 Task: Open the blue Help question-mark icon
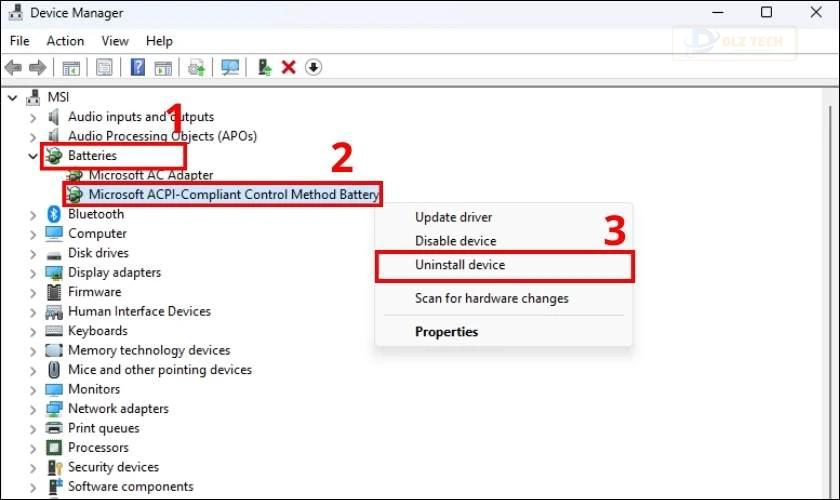(138, 67)
